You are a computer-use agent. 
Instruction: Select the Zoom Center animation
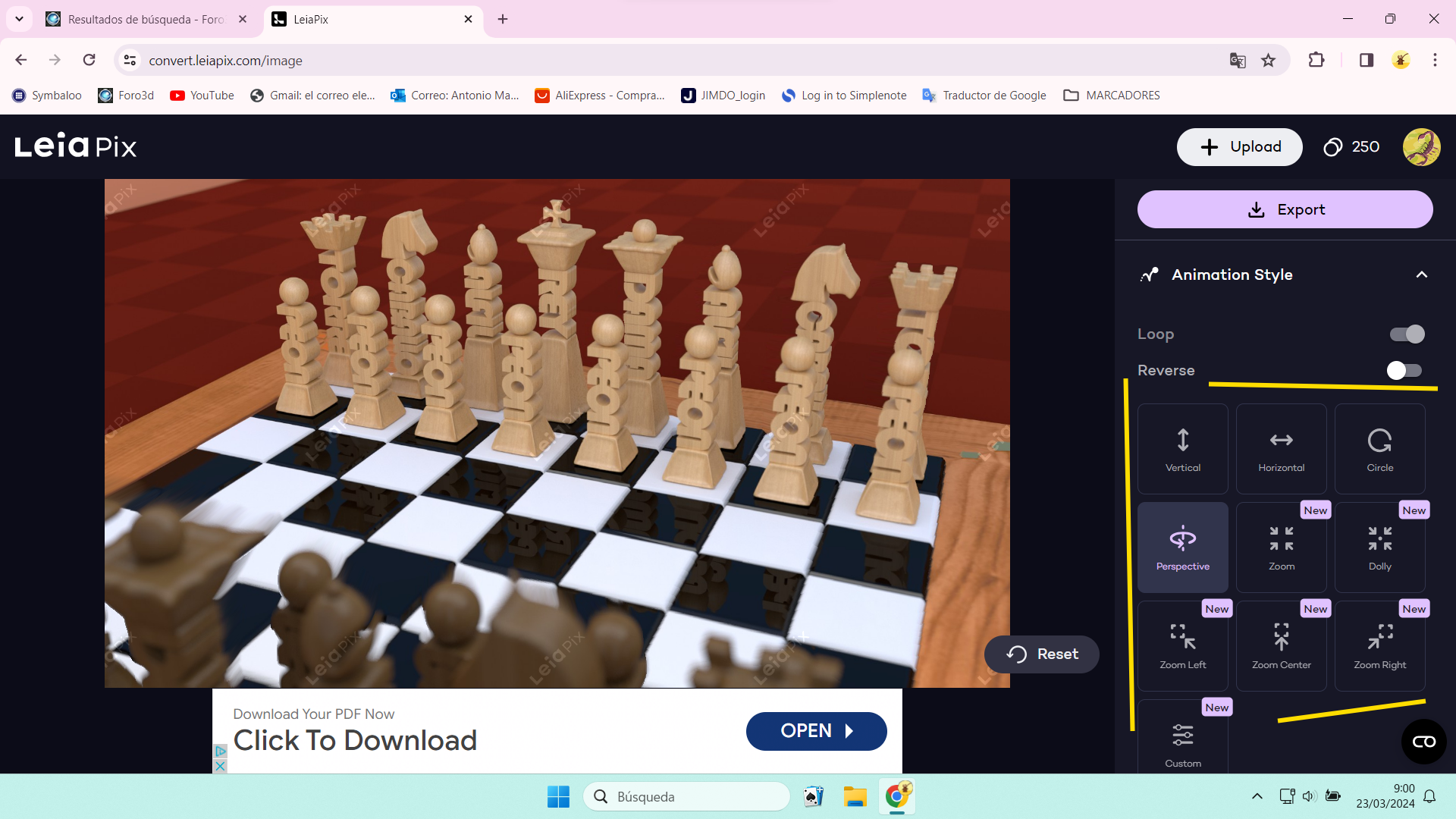[x=1281, y=646]
